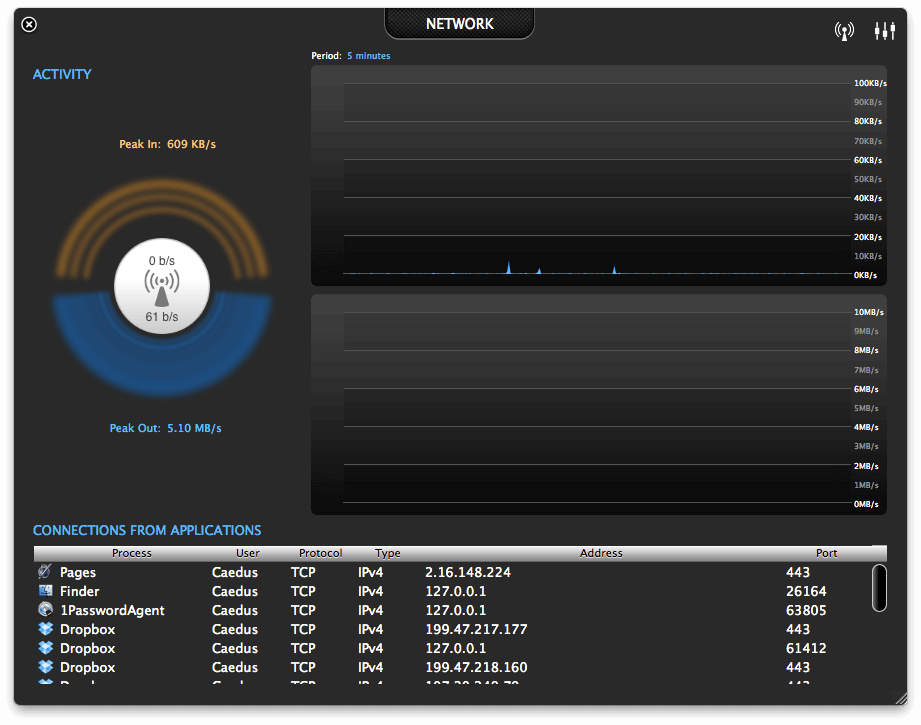This screenshot has width=921, height=725.
Task: Click the Peak Out 5.10 MB/s label
Action: point(165,428)
